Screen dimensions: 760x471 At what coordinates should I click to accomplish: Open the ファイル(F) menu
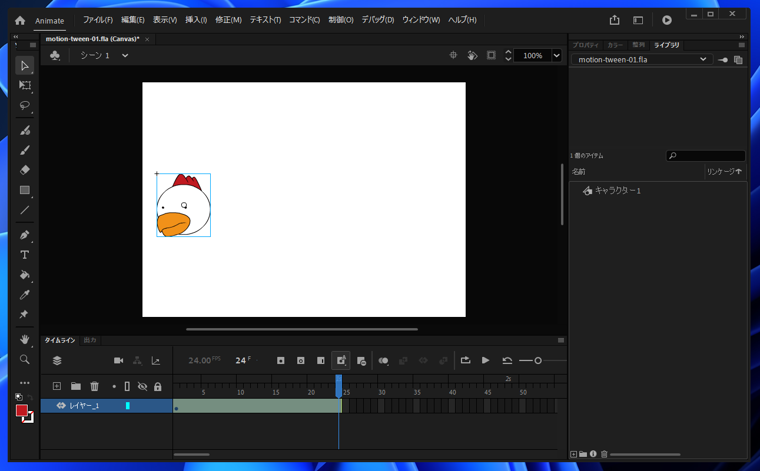(97, 20)
